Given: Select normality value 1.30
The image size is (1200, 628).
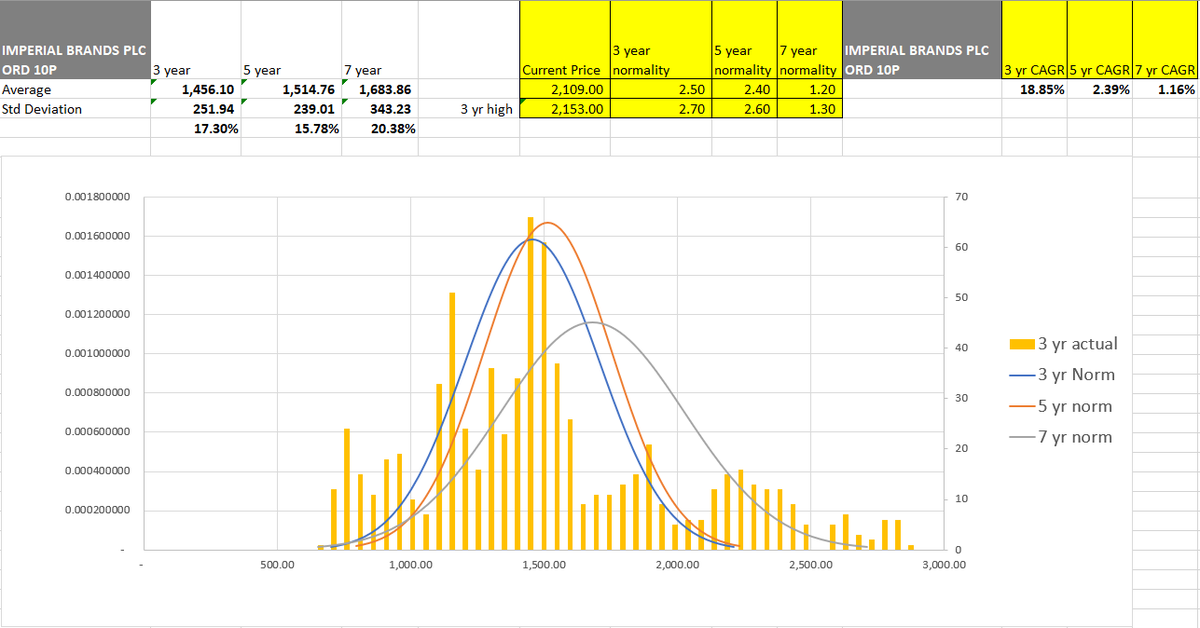Looking at the screenshot, I should click(810, 109).
